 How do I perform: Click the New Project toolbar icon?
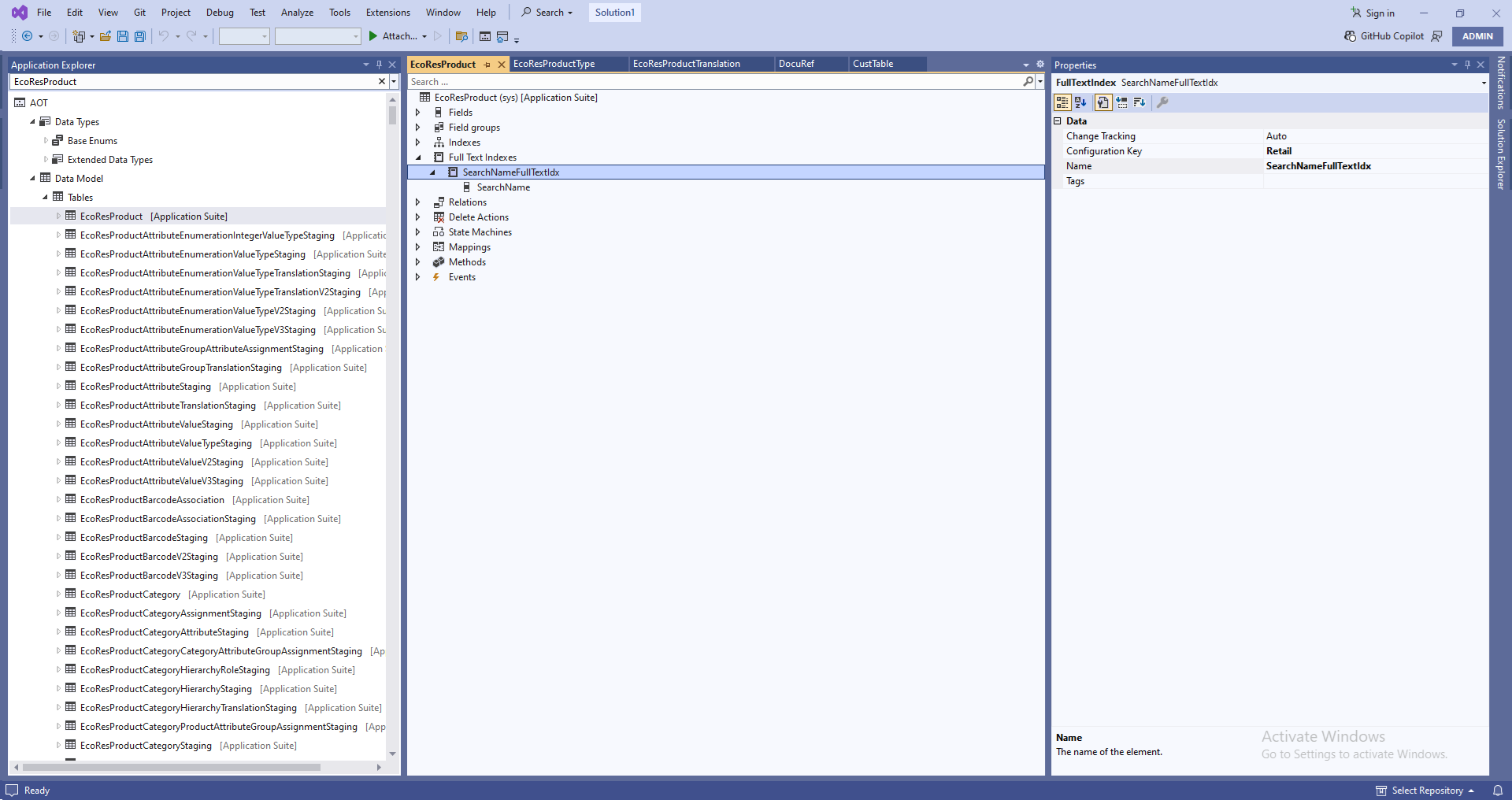79,36
